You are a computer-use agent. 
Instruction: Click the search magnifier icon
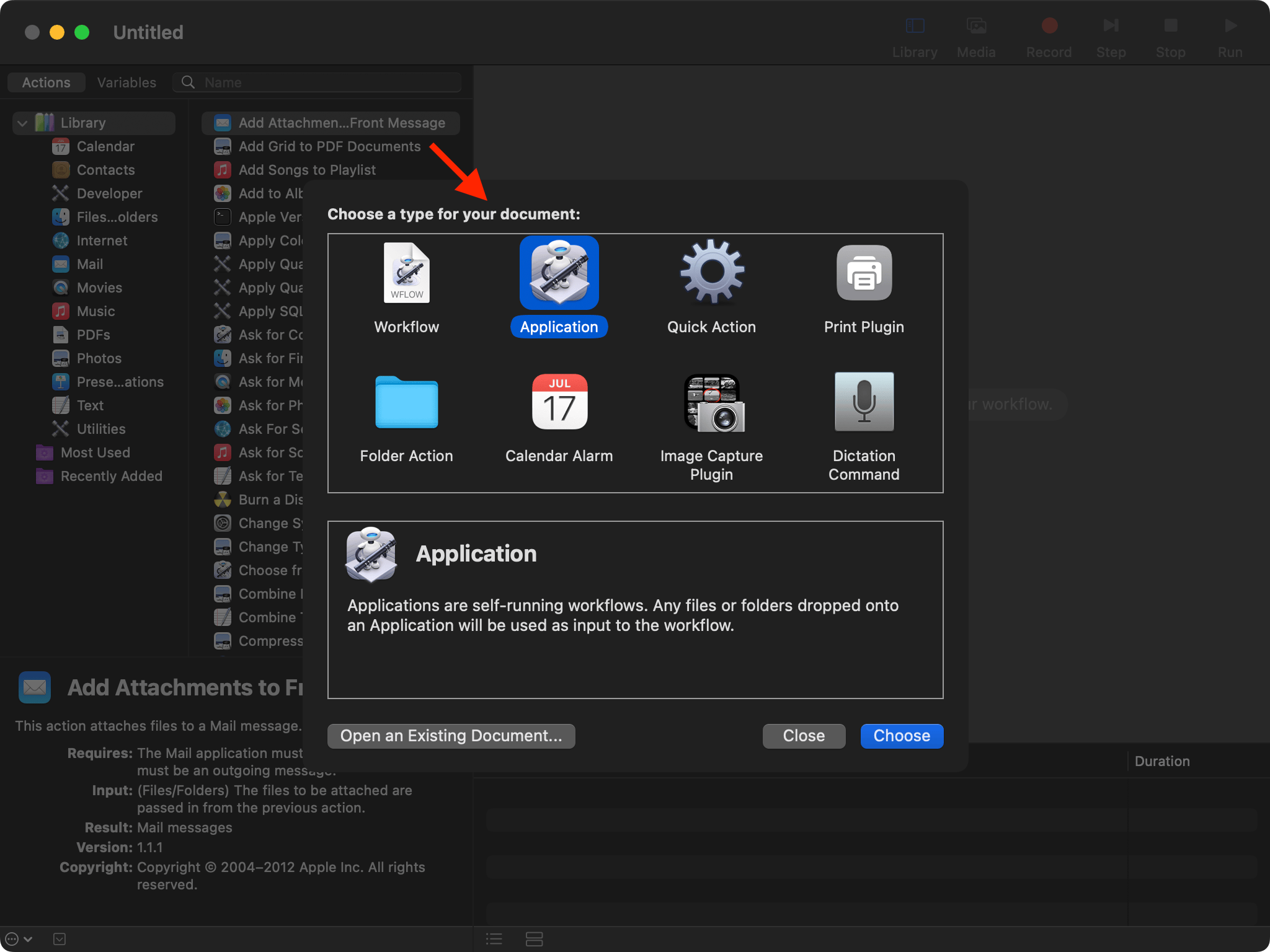click(188, 82)
